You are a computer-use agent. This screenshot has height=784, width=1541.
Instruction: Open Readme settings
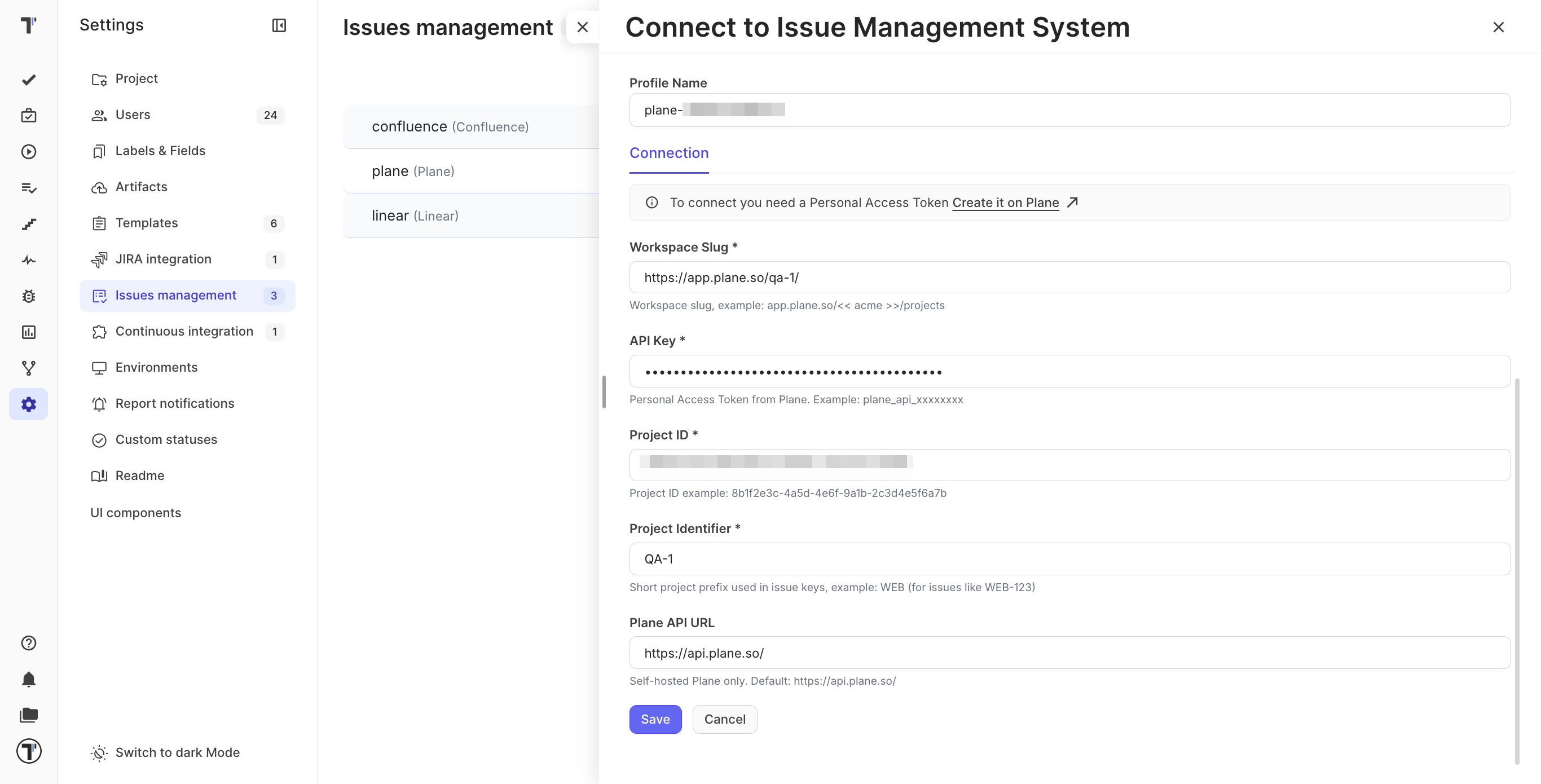(x=187, y=476)
